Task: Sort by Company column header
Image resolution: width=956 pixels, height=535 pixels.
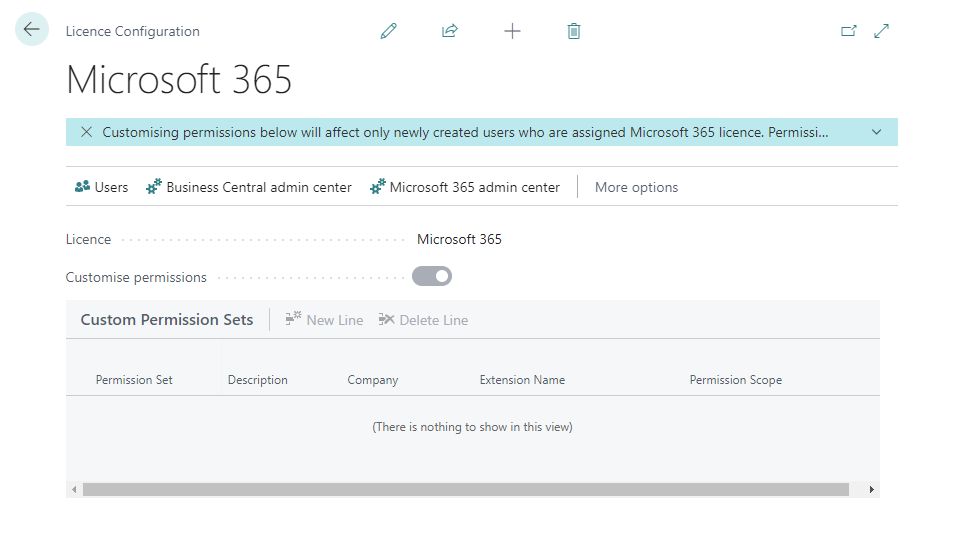Action: click(x=373, y=380)
